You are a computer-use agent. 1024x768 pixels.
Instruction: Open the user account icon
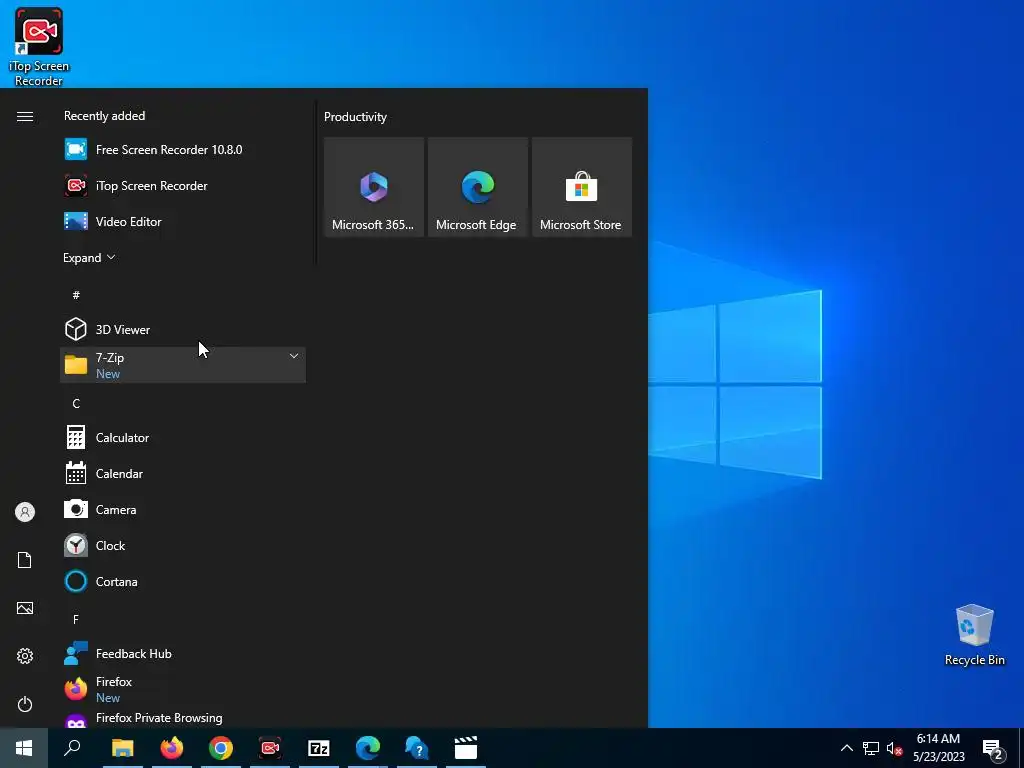(x=25, y=512)
